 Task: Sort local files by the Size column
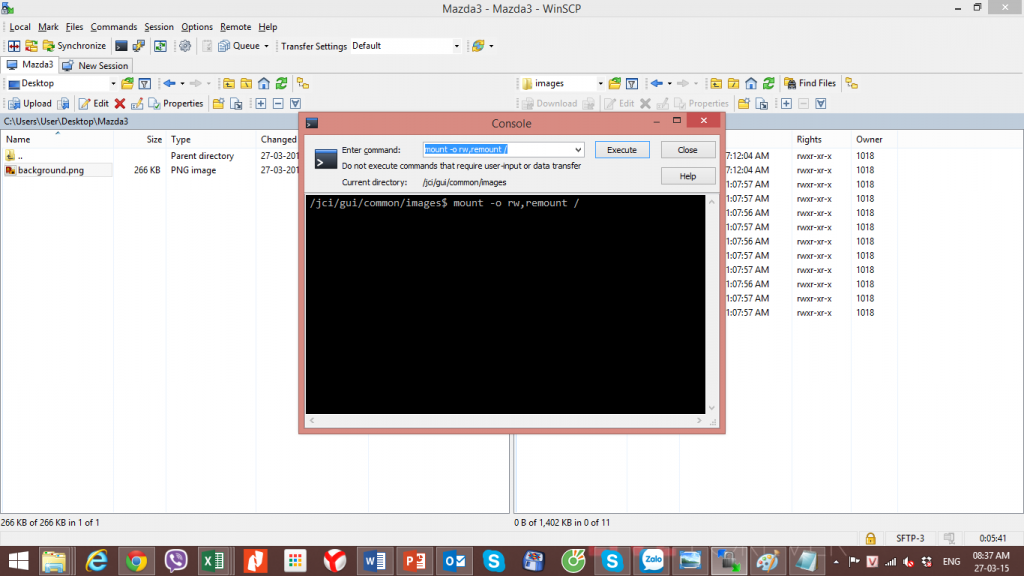point(140,139)
